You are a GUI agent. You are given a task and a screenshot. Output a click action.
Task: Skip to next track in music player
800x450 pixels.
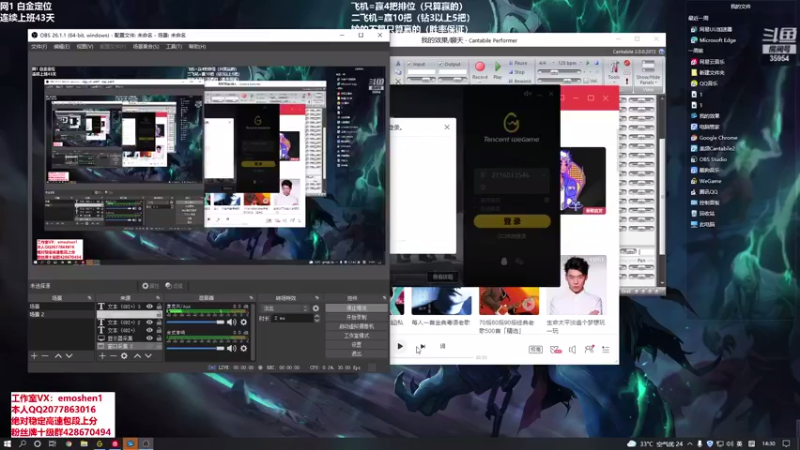422,346
